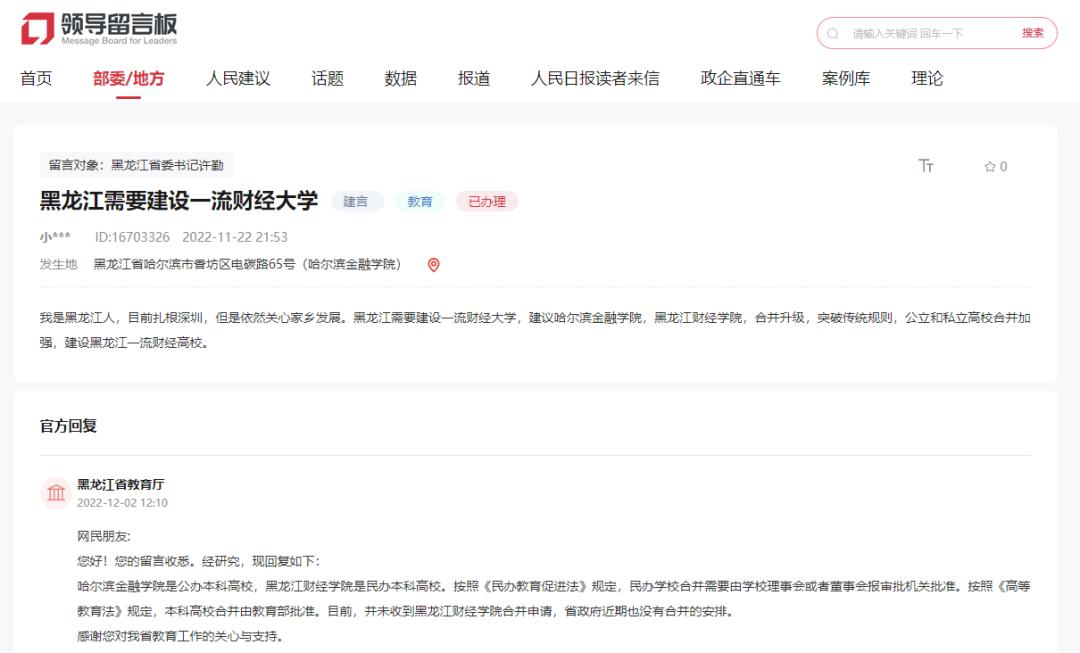The height and width of the screenshot is (653, 1080).
Task: Go to 人民建议 section
Action: coord(238,79)
